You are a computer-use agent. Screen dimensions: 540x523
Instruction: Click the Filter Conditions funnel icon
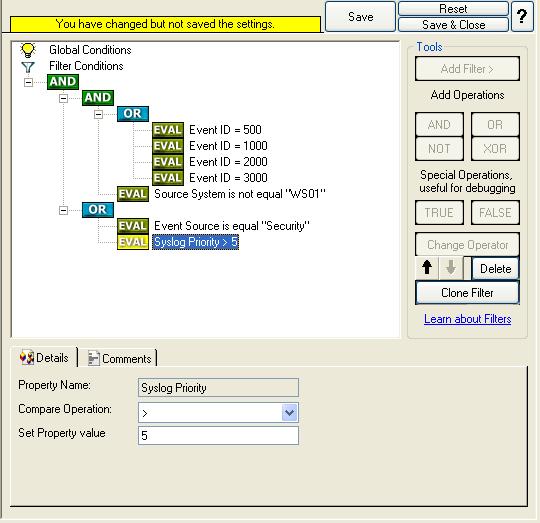28,67
